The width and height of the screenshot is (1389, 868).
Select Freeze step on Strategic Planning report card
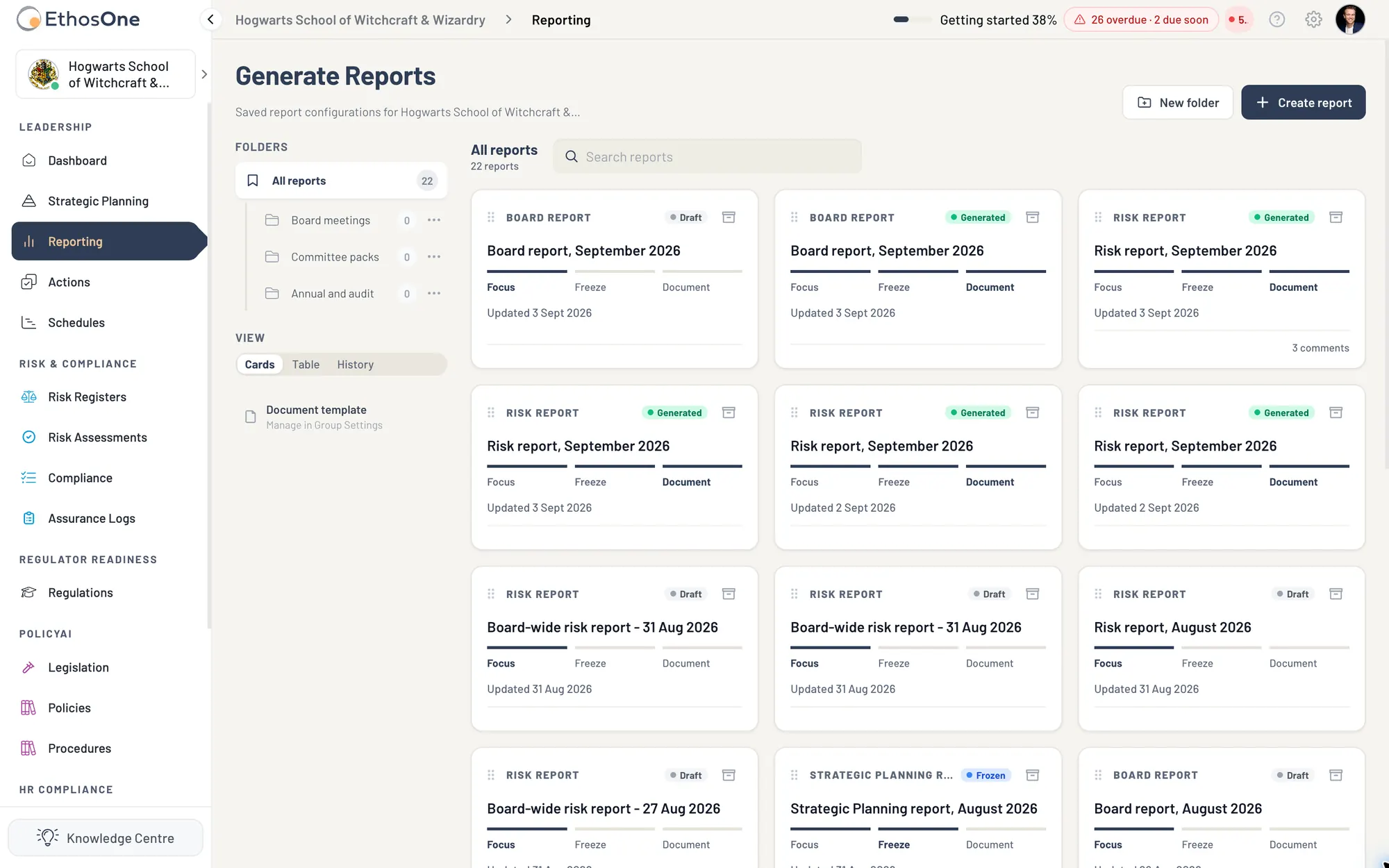[x=894, y=844]
